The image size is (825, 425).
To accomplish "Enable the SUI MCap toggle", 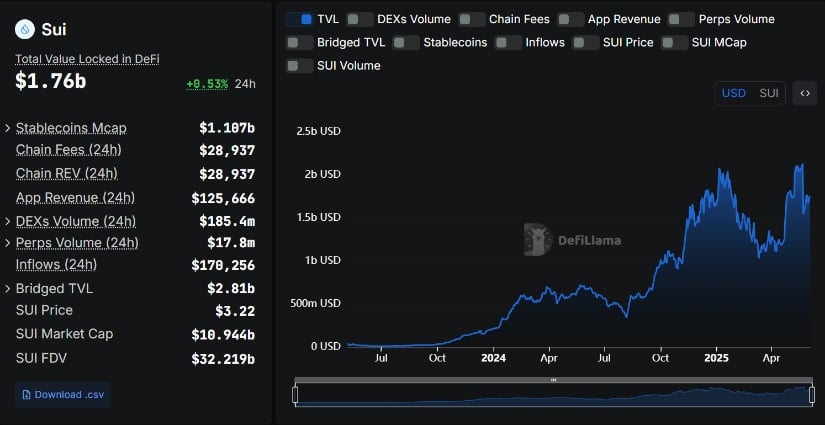I will coord(675,43).
